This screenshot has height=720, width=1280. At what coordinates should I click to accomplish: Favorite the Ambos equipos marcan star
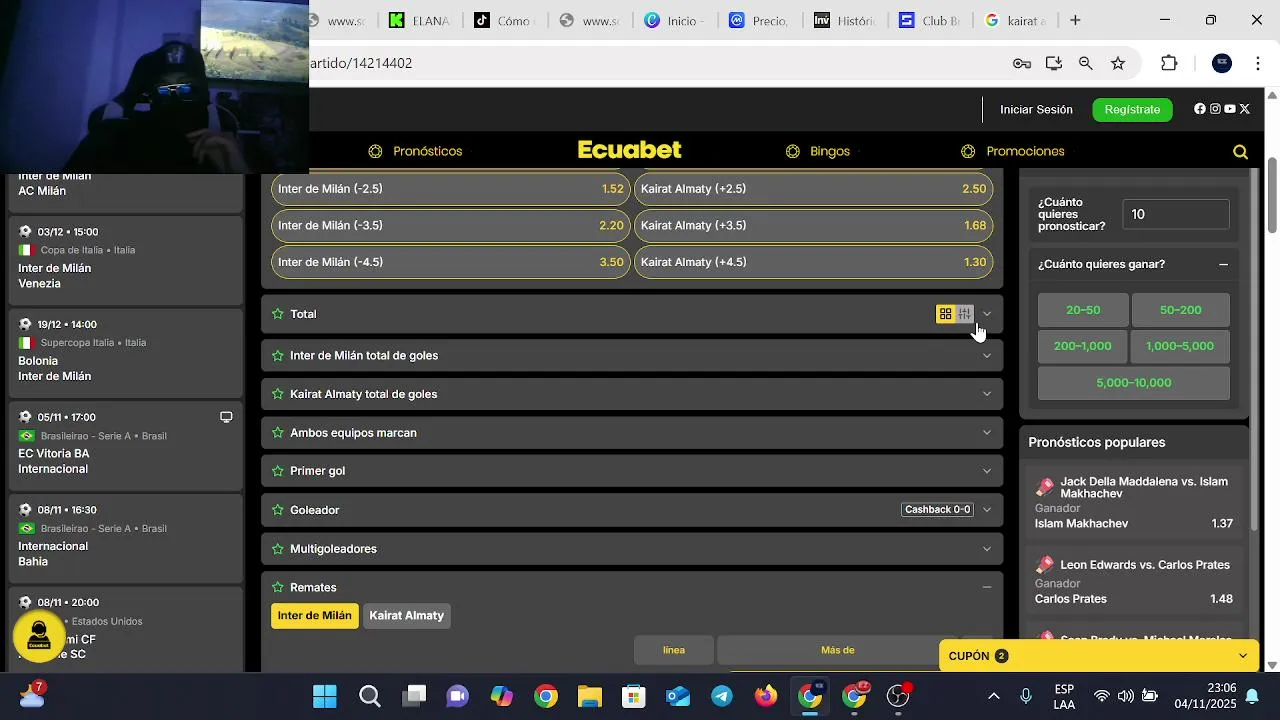click(278, 433)
